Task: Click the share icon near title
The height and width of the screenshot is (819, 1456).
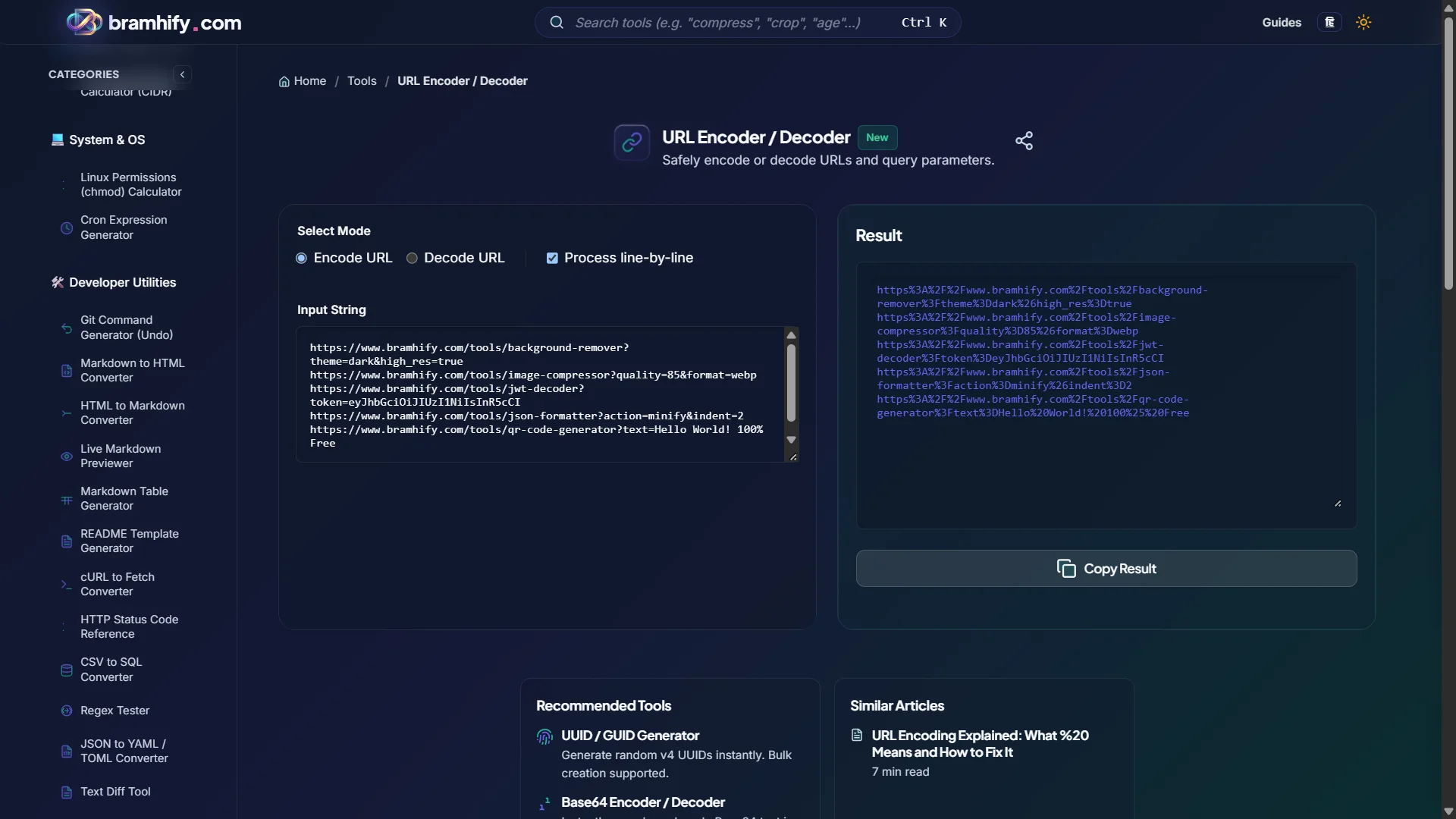Action: (x=1024, y=140)
